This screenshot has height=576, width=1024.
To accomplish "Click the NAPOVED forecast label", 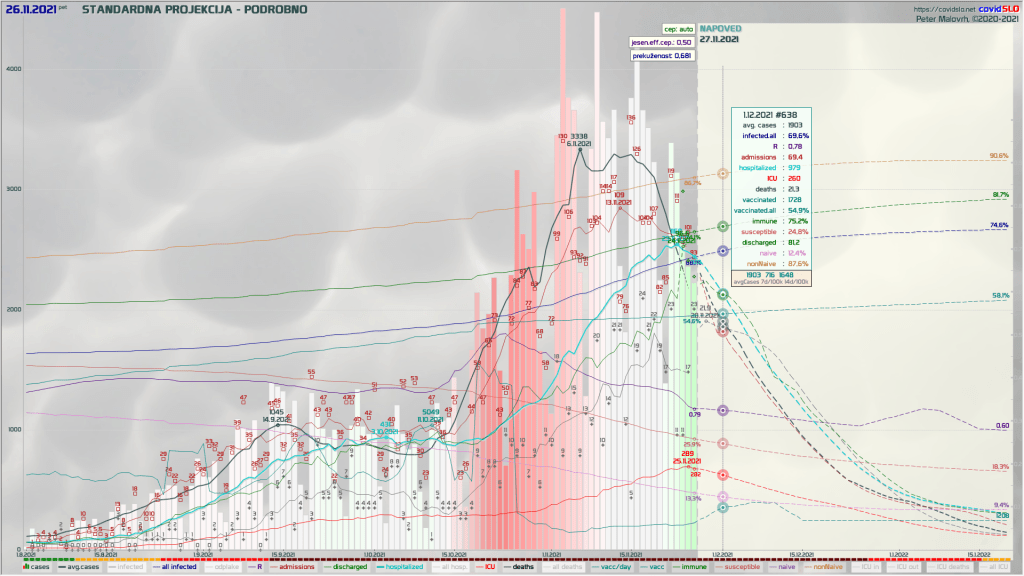I will [x=720, y=29].
